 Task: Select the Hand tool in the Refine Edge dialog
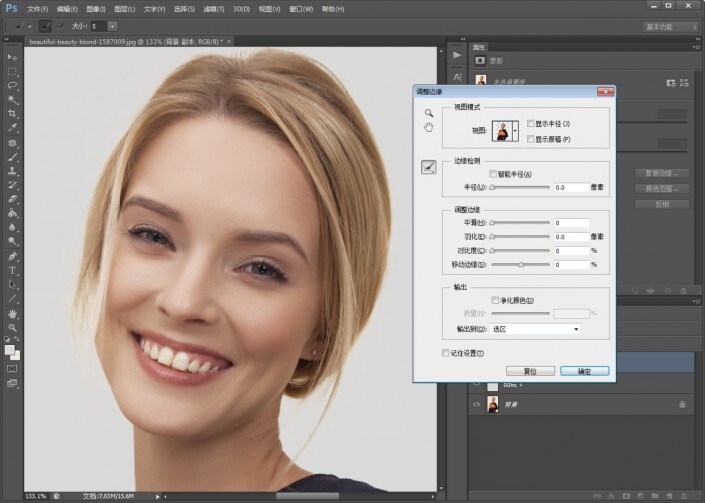click(x=428, y=128)
